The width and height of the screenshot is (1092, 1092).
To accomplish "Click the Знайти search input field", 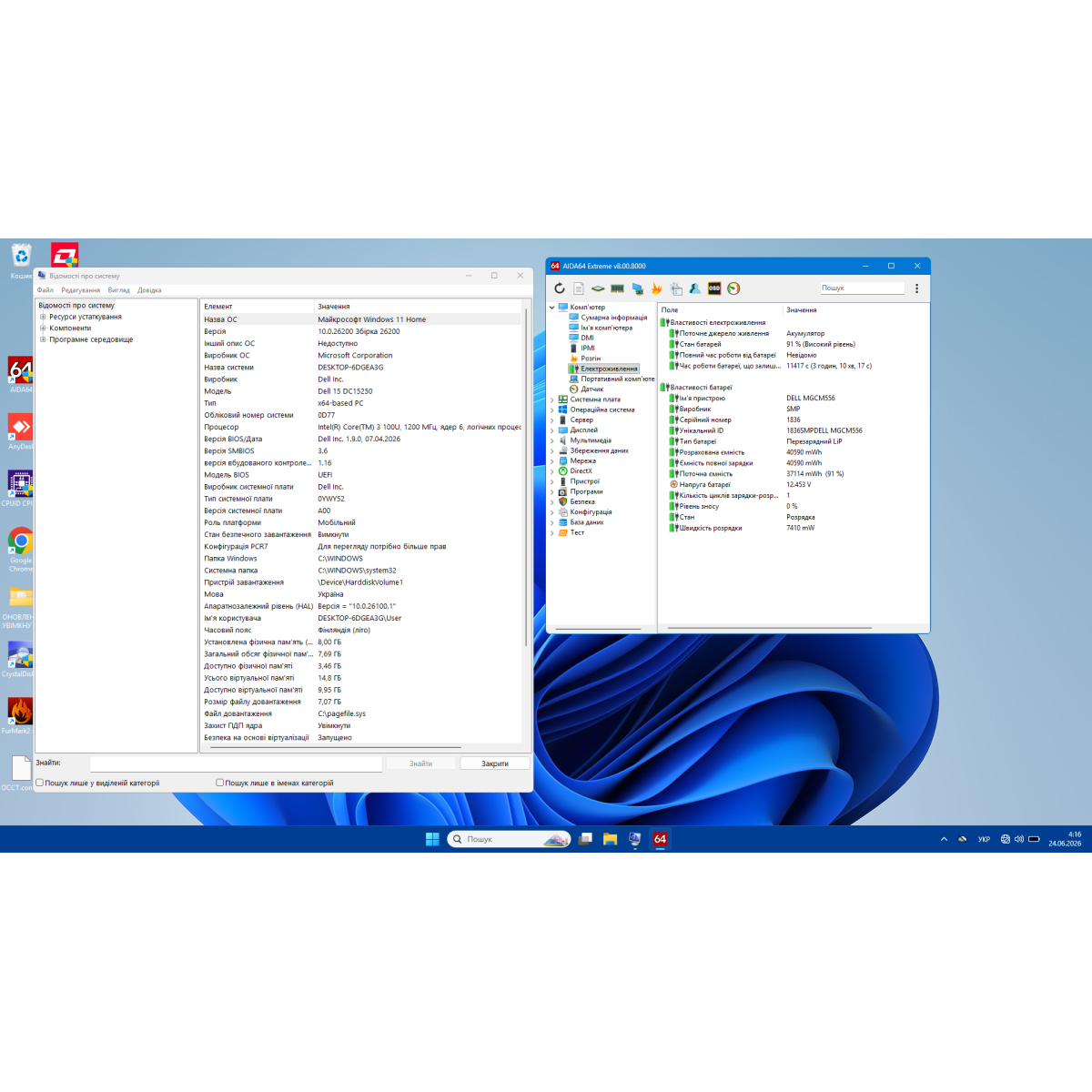I will 236,763.
